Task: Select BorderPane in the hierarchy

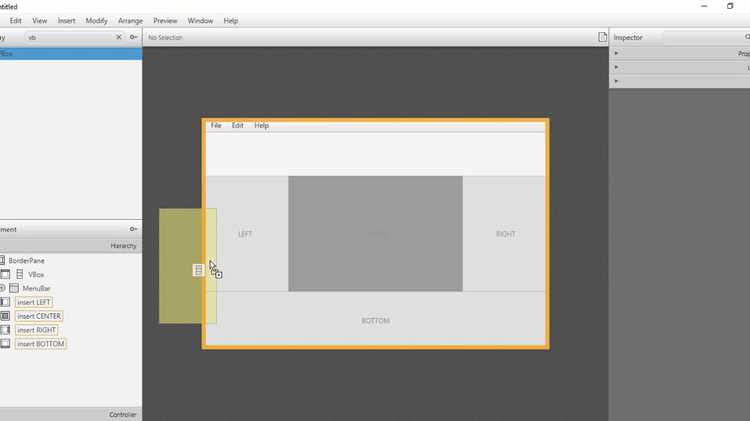Action: [x=26, y=261]
